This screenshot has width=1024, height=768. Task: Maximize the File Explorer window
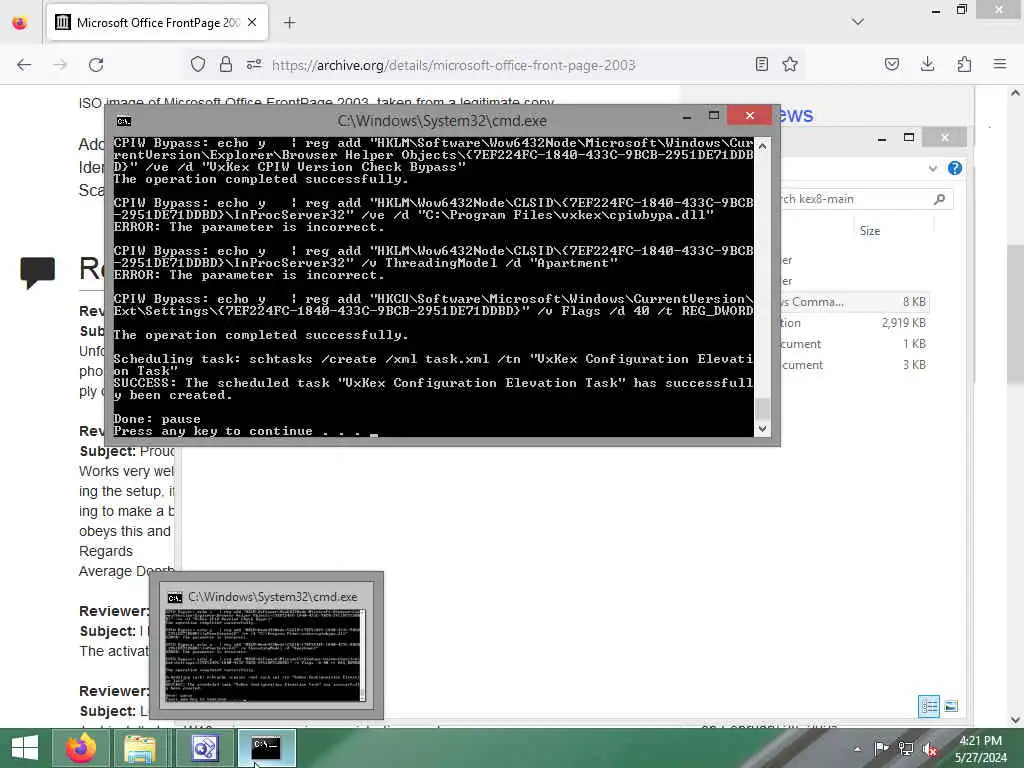908,137
